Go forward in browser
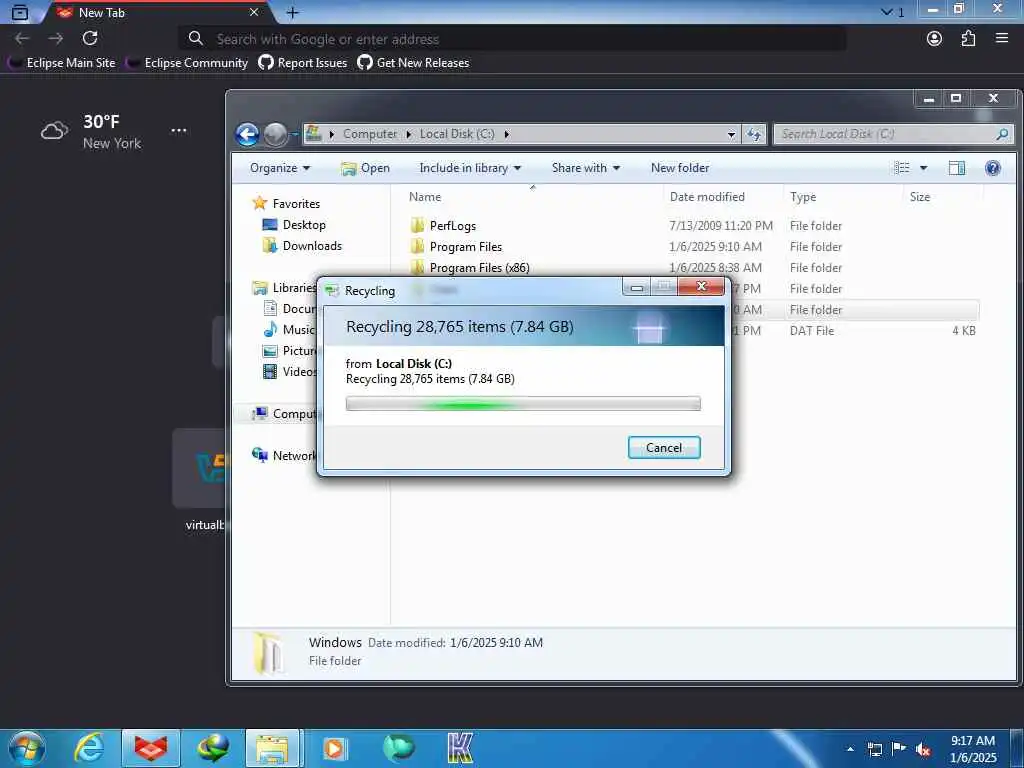Viewport: 1024px width, 768px height. [x=56, y=39]
